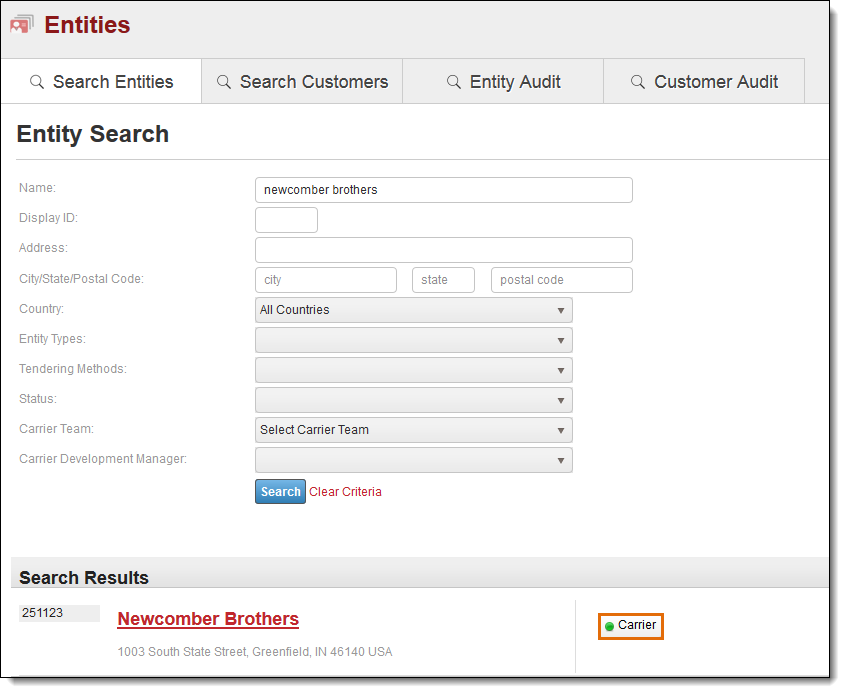Open Select Carrier Team dropdown
This screenshot has height=693, width=845.
coord(413,430)
